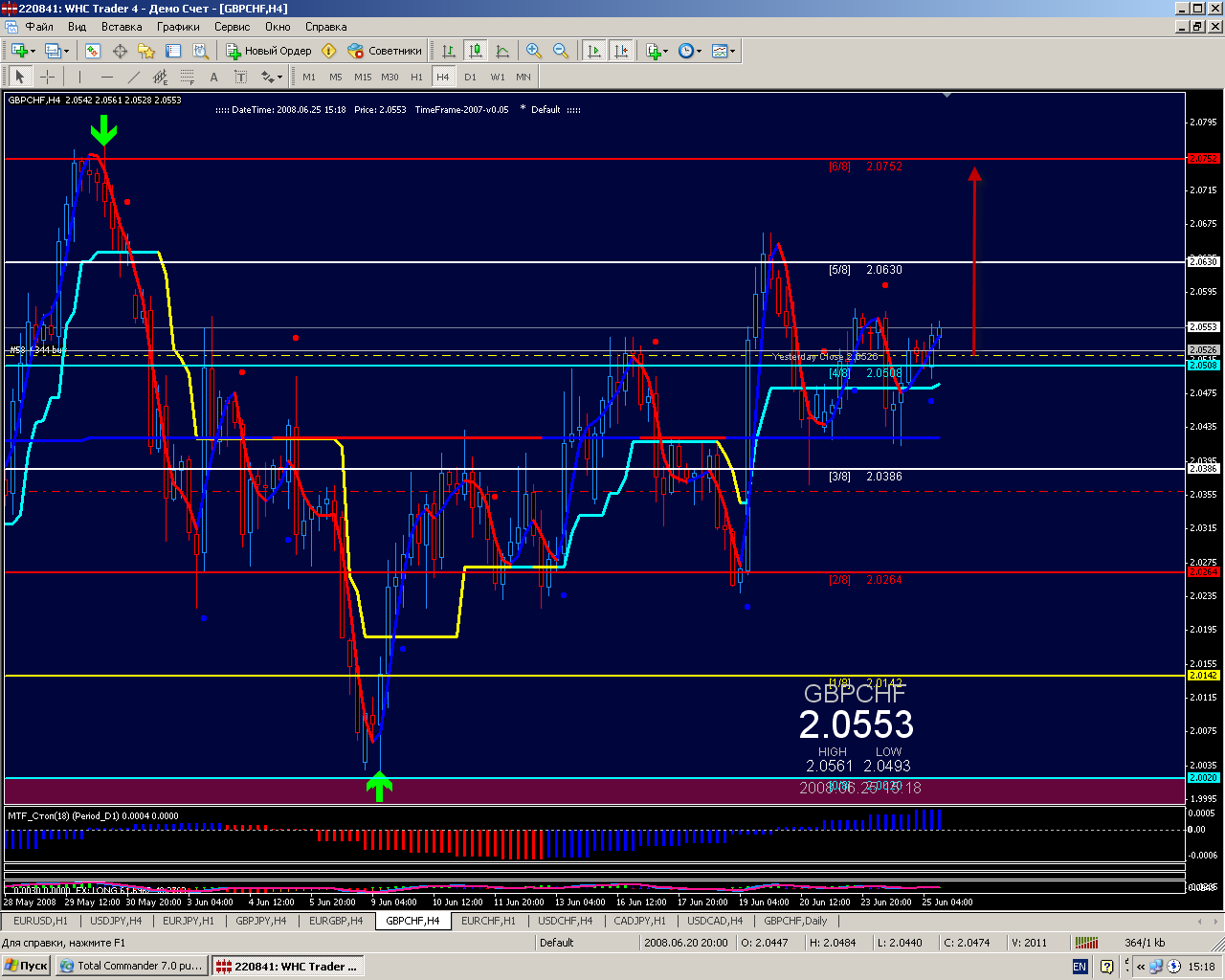
Task: Select the arrows symbol tool
Action: pyautogui.click(x=266, y=77)
